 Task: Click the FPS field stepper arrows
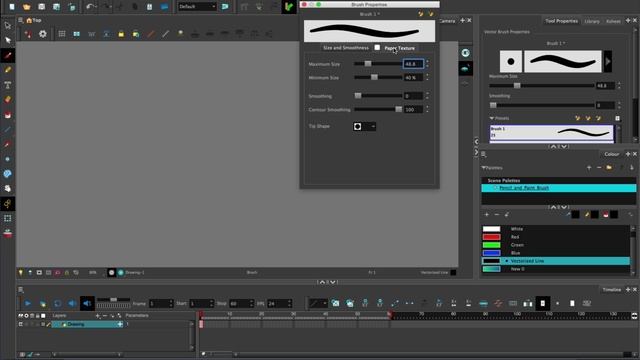[289, 303]
